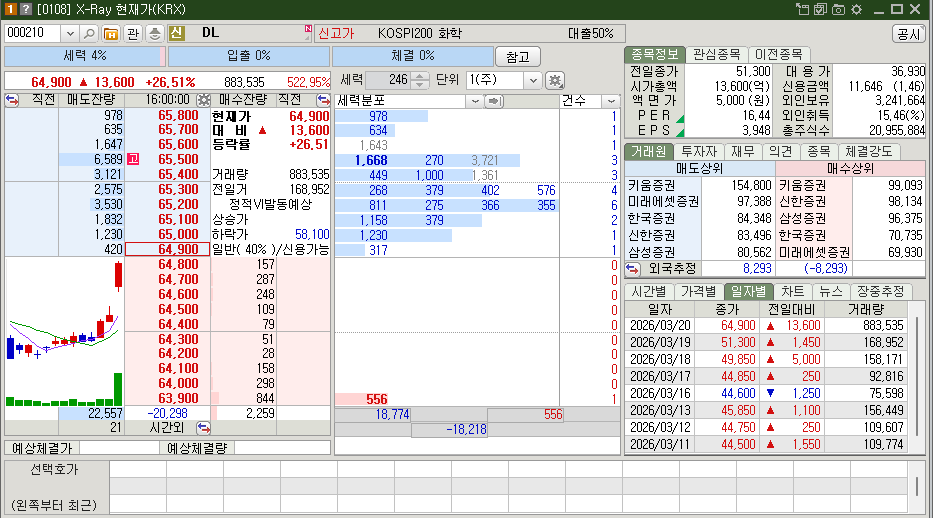Switch to the 장중추정 tab
The height and width of the screenshot is (518, 933).
881,291
